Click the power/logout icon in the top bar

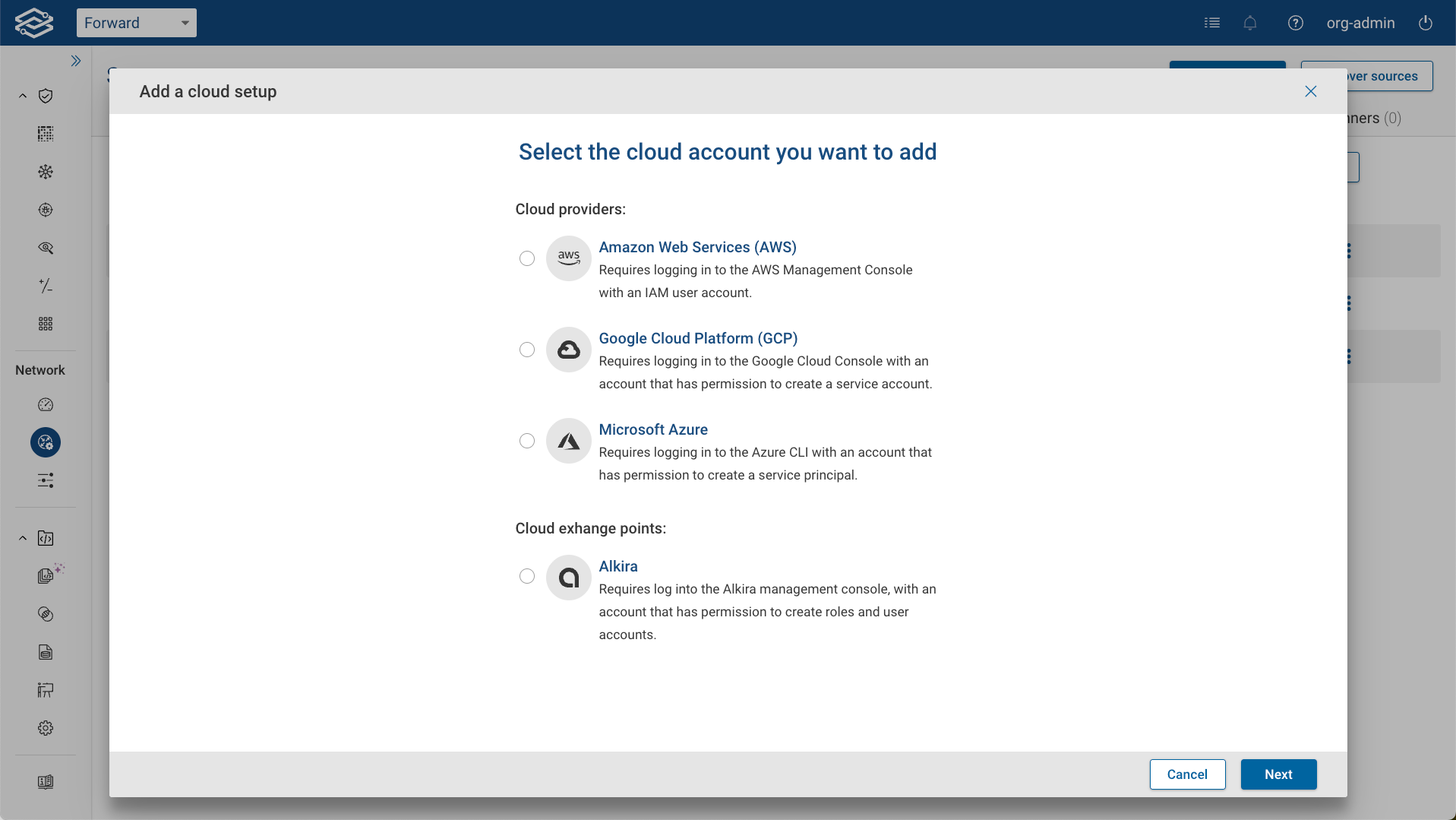[1426, 23]
